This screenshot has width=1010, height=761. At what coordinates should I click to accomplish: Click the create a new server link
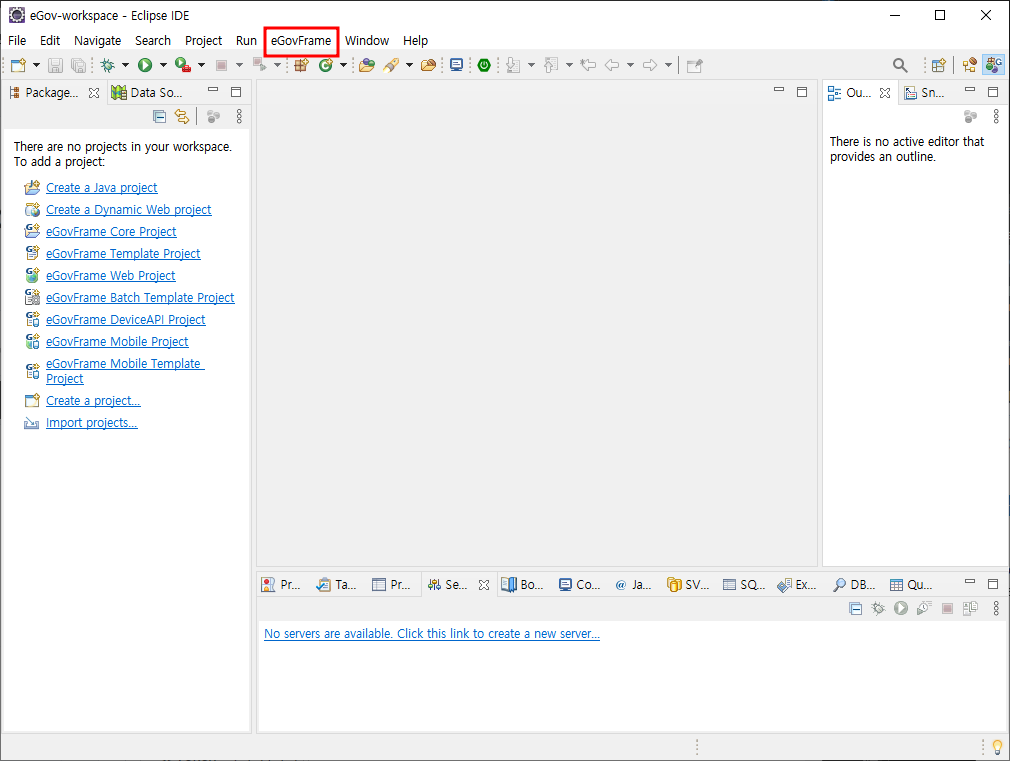[432, 633]
